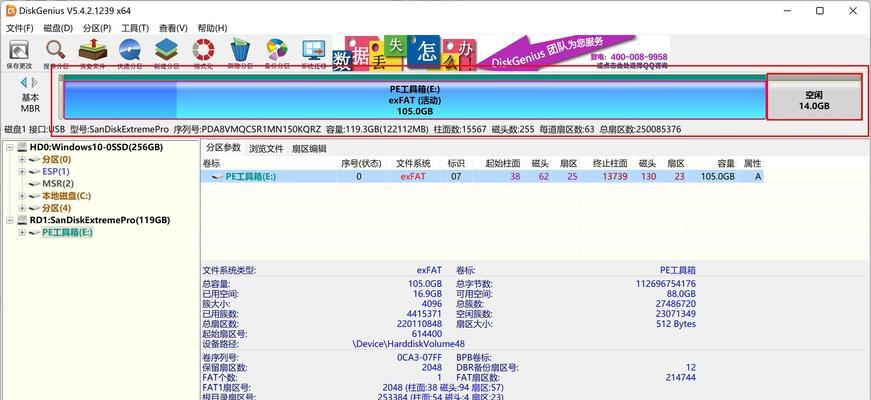Switch to the 分区参数 tab
871x400 pixels.
tap(223, 148)
